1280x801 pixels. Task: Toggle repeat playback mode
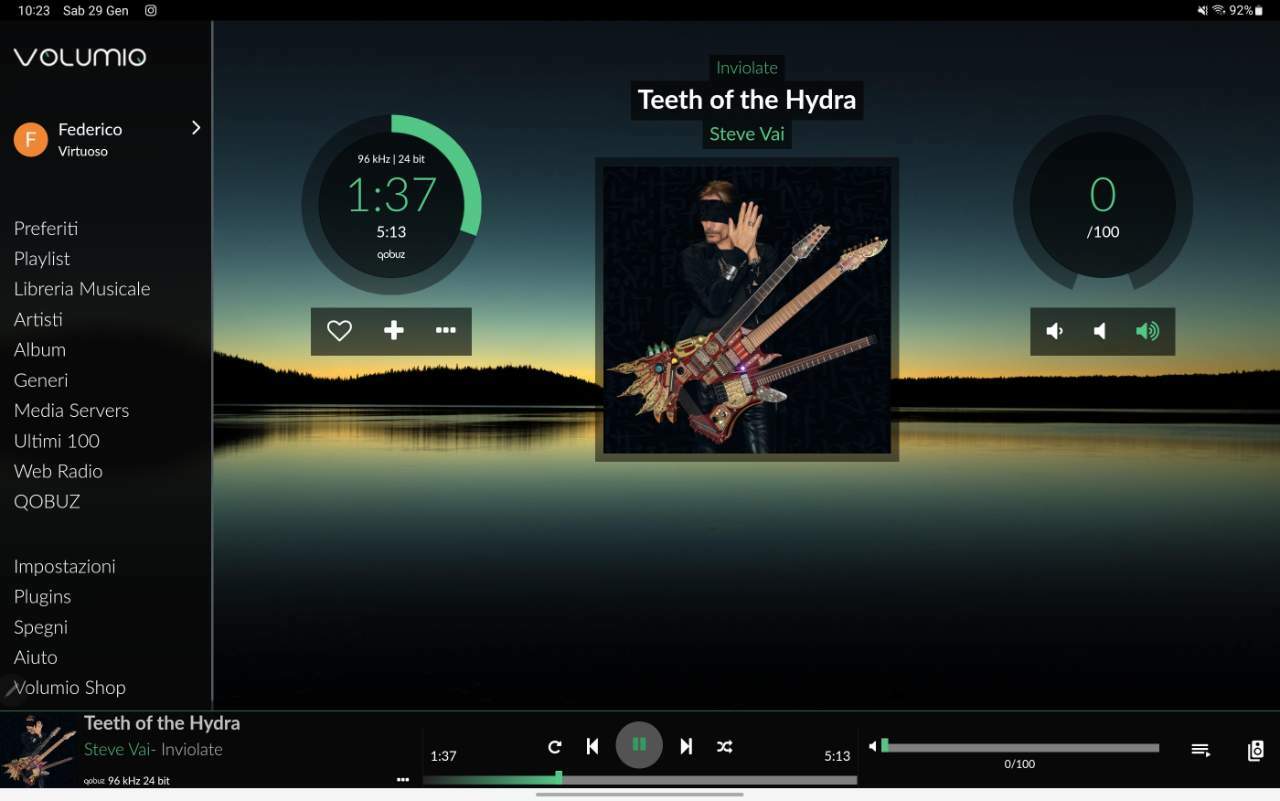click(555, 746)
